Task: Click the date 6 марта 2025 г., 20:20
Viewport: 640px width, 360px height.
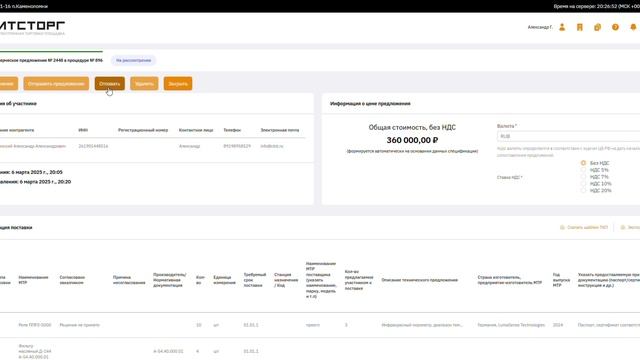Action: click(x=45, y=182)
